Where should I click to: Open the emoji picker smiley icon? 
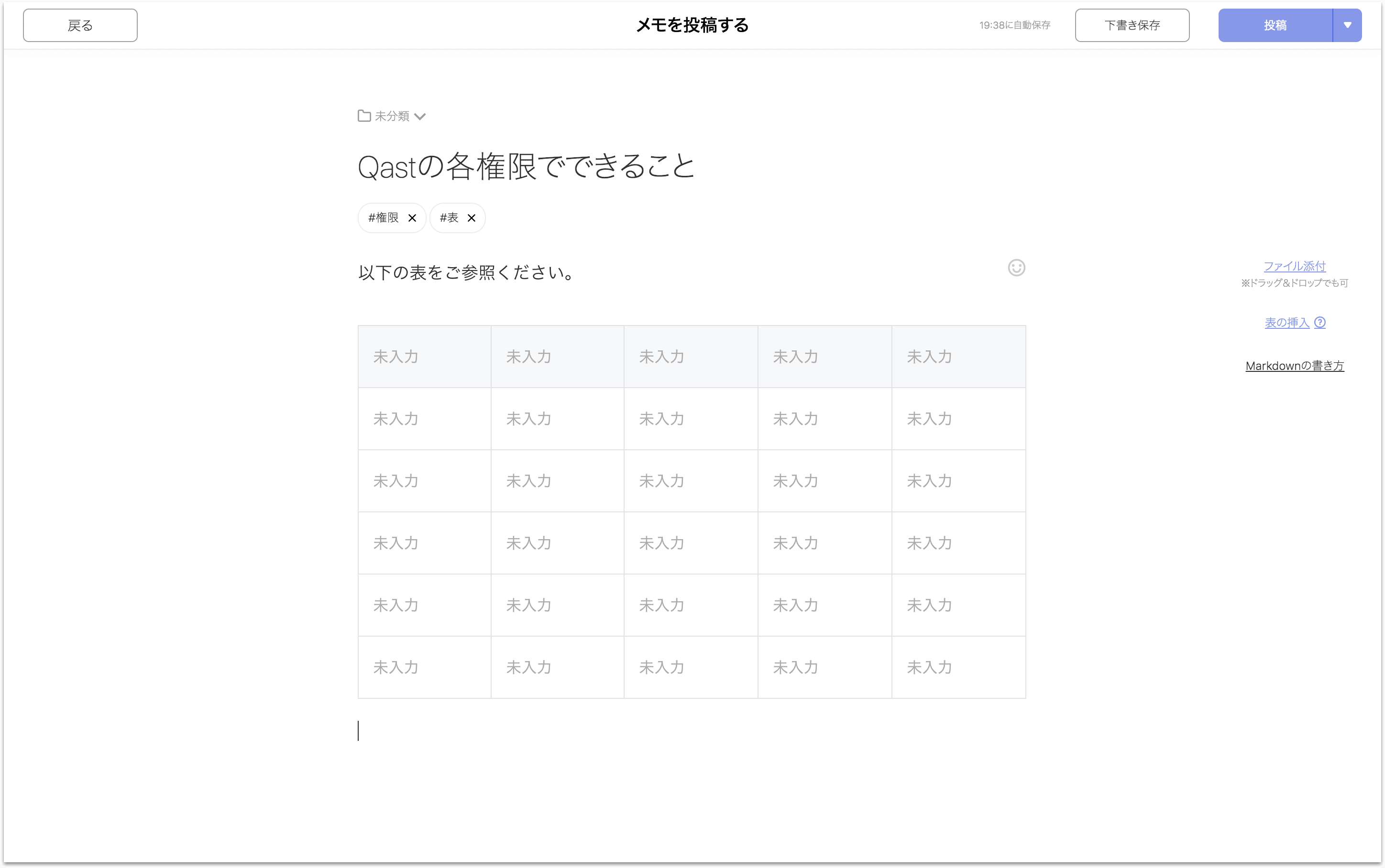tap(1016, 268)
